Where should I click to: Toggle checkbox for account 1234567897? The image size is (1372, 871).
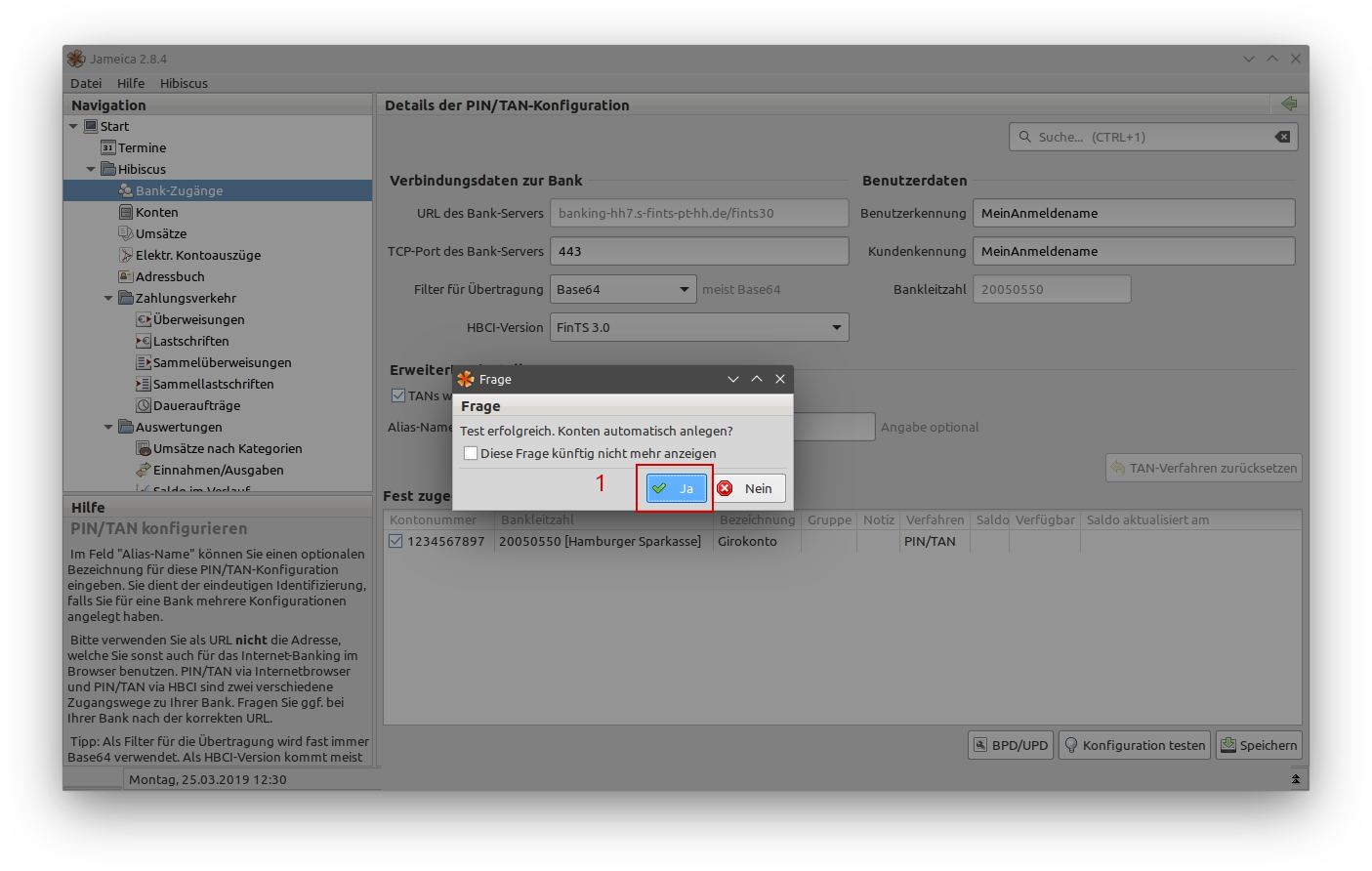click(395, 541)
